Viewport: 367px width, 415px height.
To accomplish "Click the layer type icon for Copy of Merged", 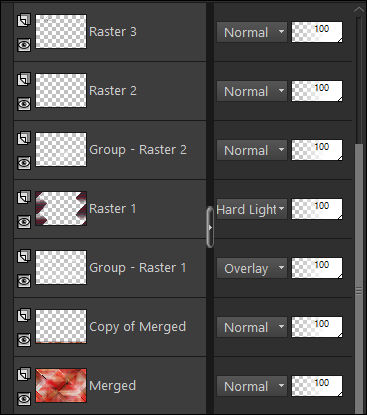I will point(24,315).
